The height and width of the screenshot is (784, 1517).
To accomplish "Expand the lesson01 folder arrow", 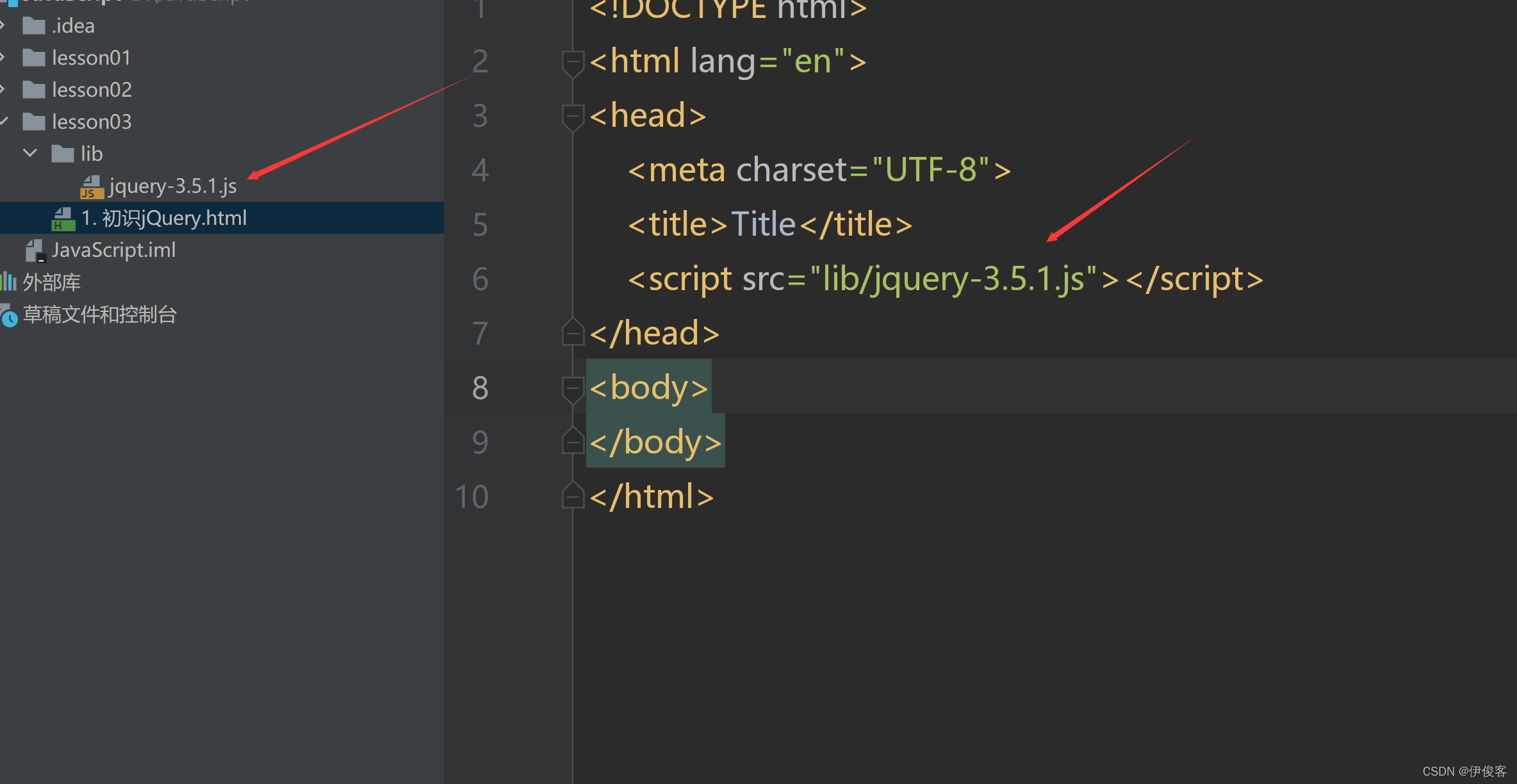I will (x=3, y=58).
